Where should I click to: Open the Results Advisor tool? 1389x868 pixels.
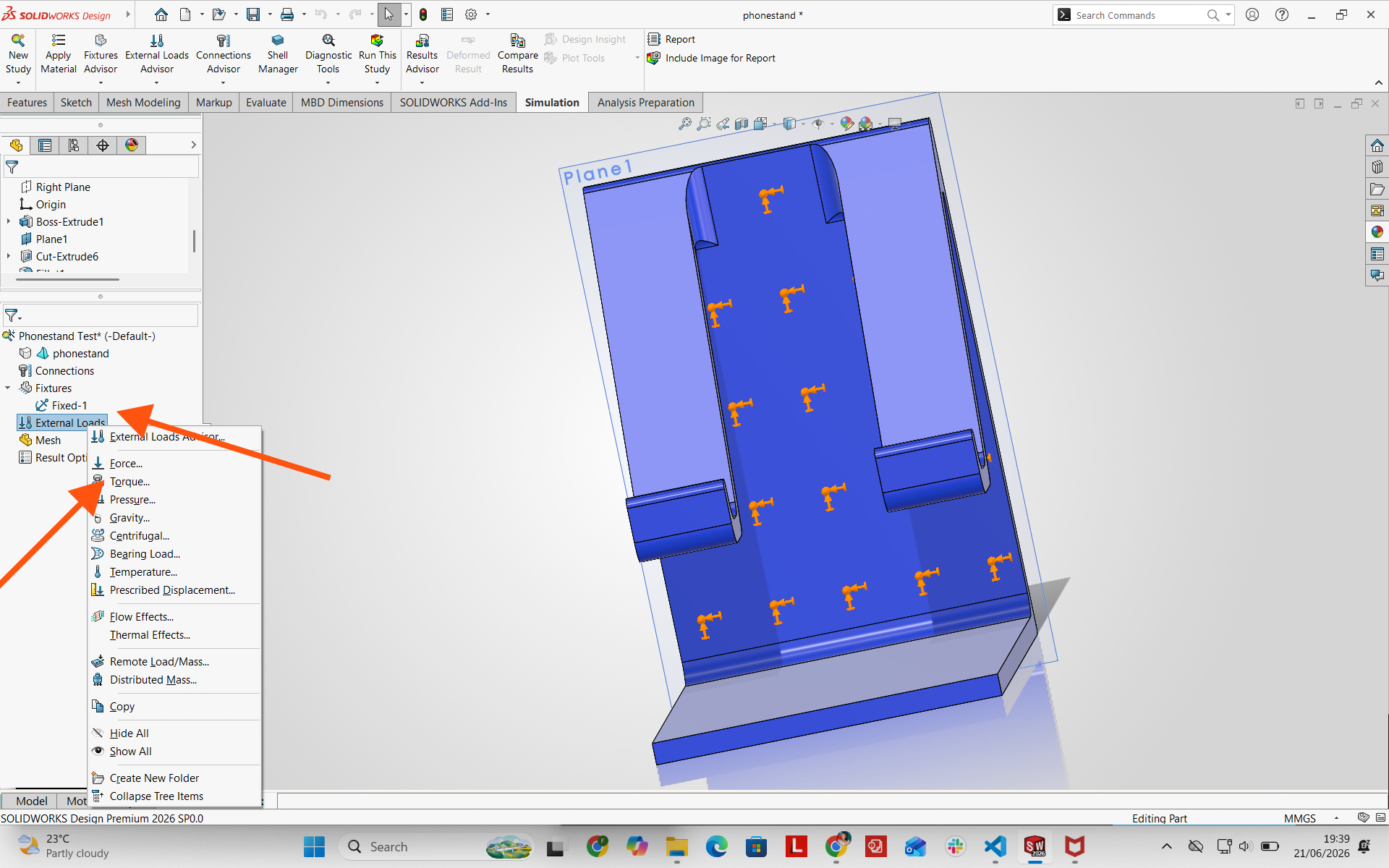(x=422, y=54)
